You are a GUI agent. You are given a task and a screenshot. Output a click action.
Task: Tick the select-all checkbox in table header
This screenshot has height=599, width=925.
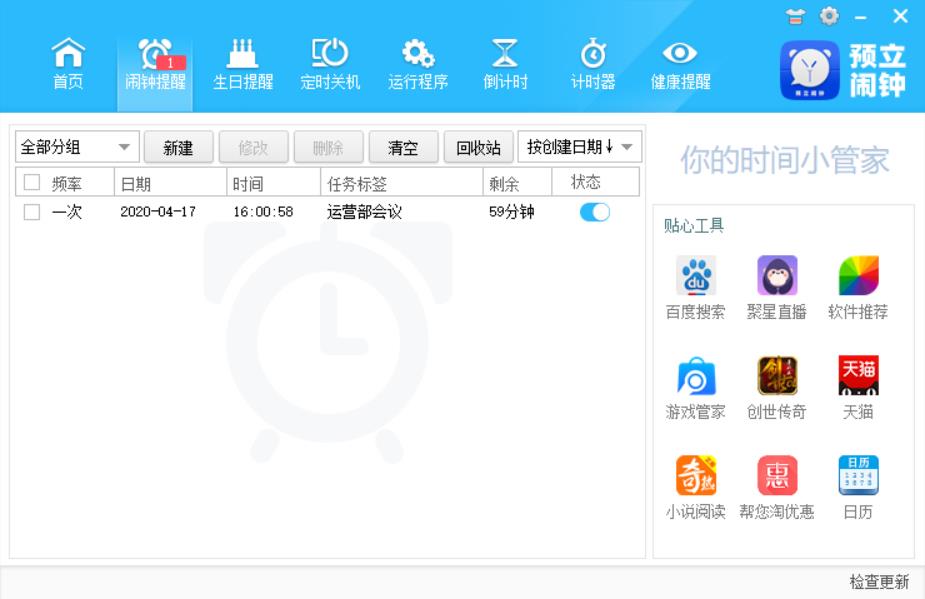point(32,182)
